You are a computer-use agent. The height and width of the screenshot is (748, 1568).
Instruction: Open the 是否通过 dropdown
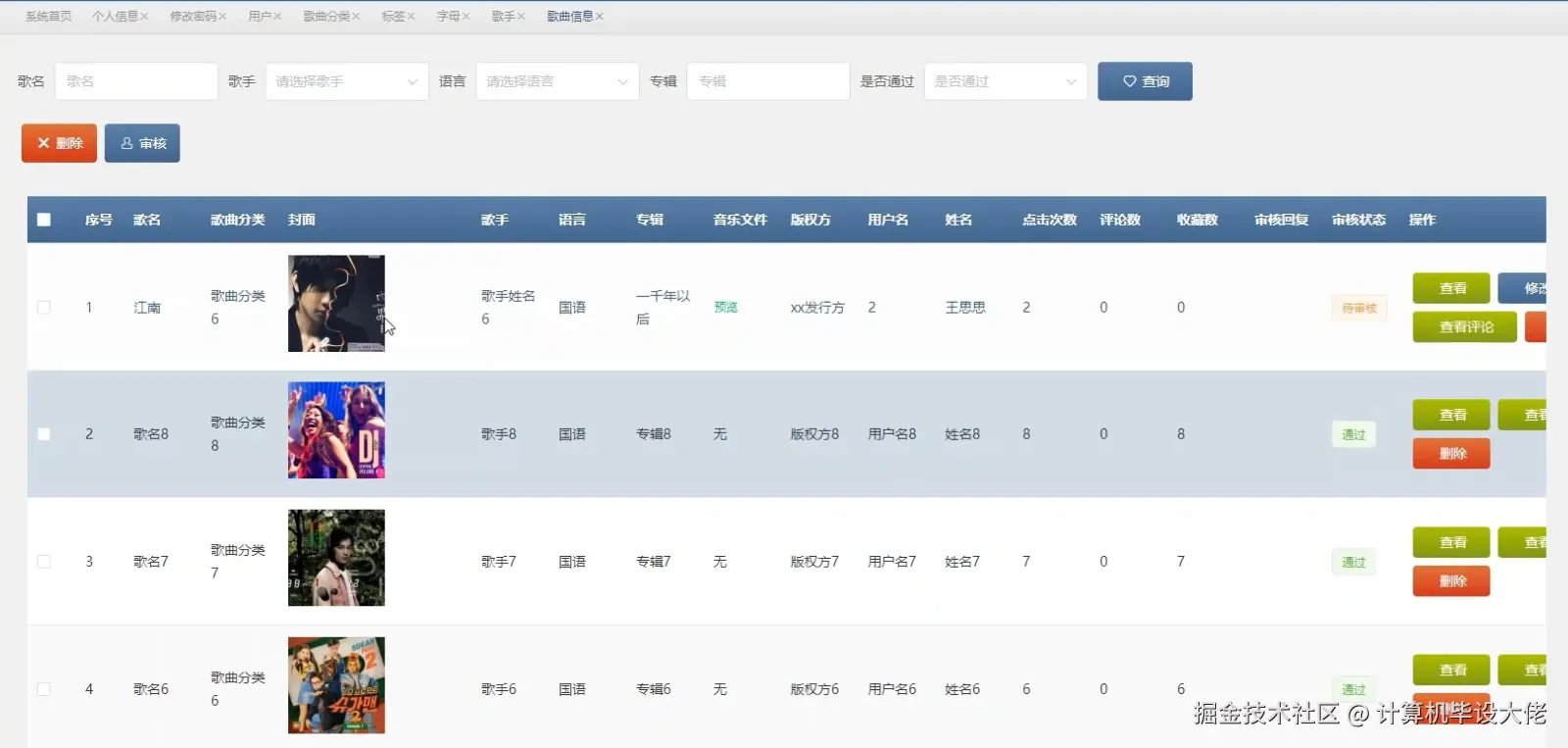pyautogui.click(x=1005, y=81)
